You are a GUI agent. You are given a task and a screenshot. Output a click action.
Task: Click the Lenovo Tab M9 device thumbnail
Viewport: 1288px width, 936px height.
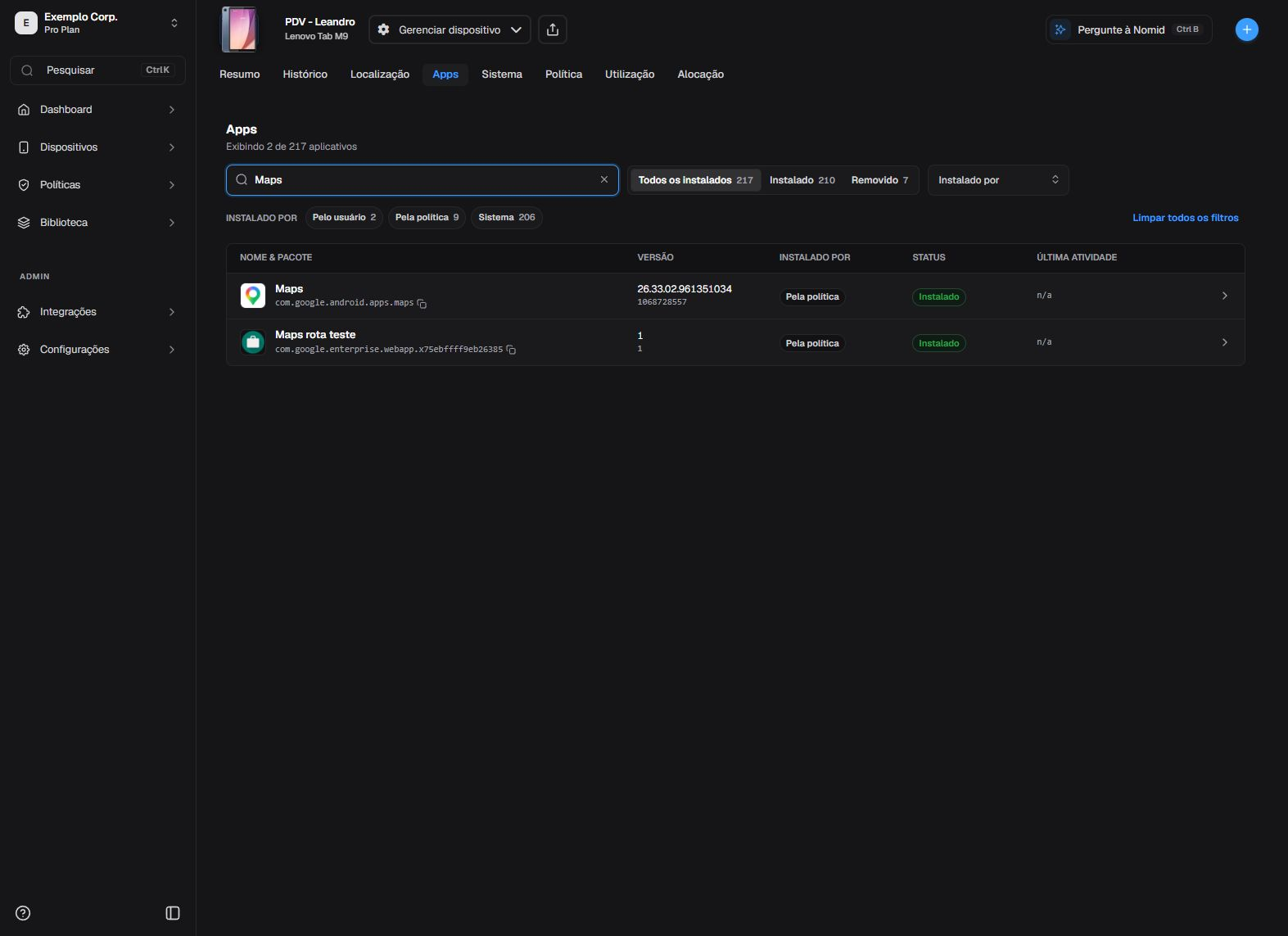[x=239, y=29]
